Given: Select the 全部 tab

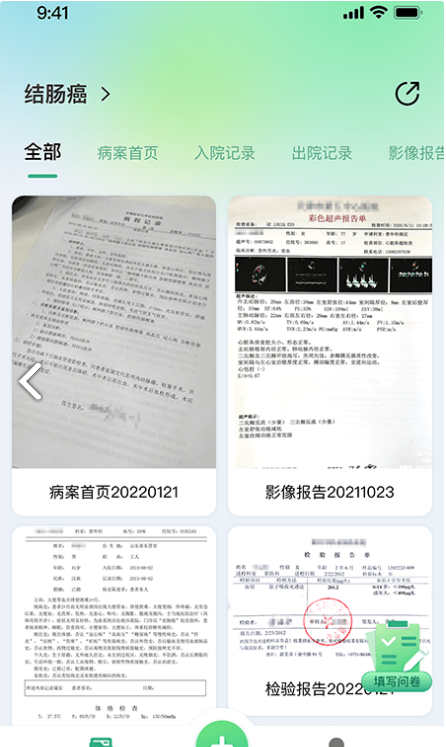Looking at the screenshot, I should tap(43, 152).
